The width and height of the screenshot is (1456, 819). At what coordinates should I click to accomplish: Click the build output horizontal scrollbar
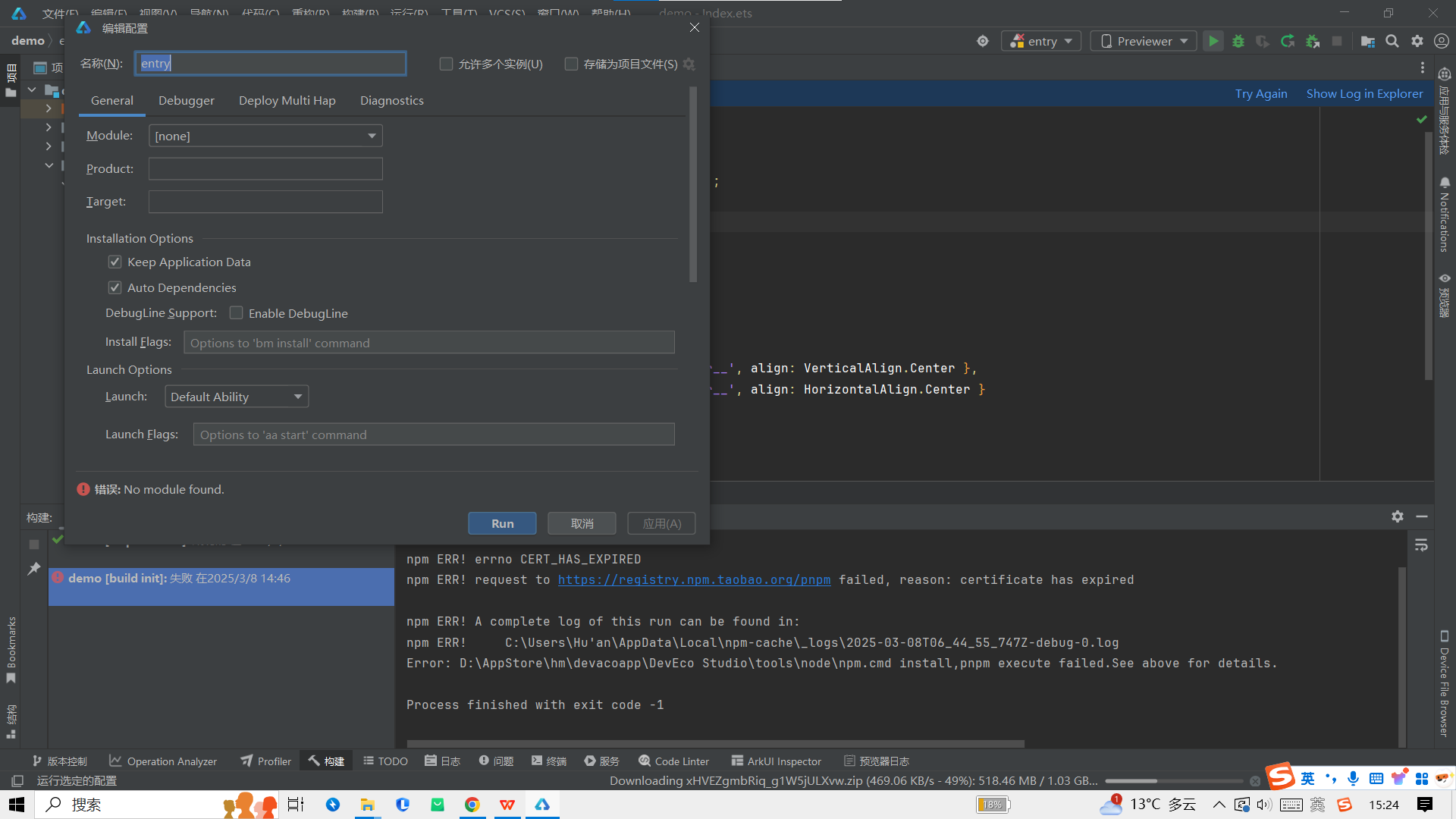715,744
